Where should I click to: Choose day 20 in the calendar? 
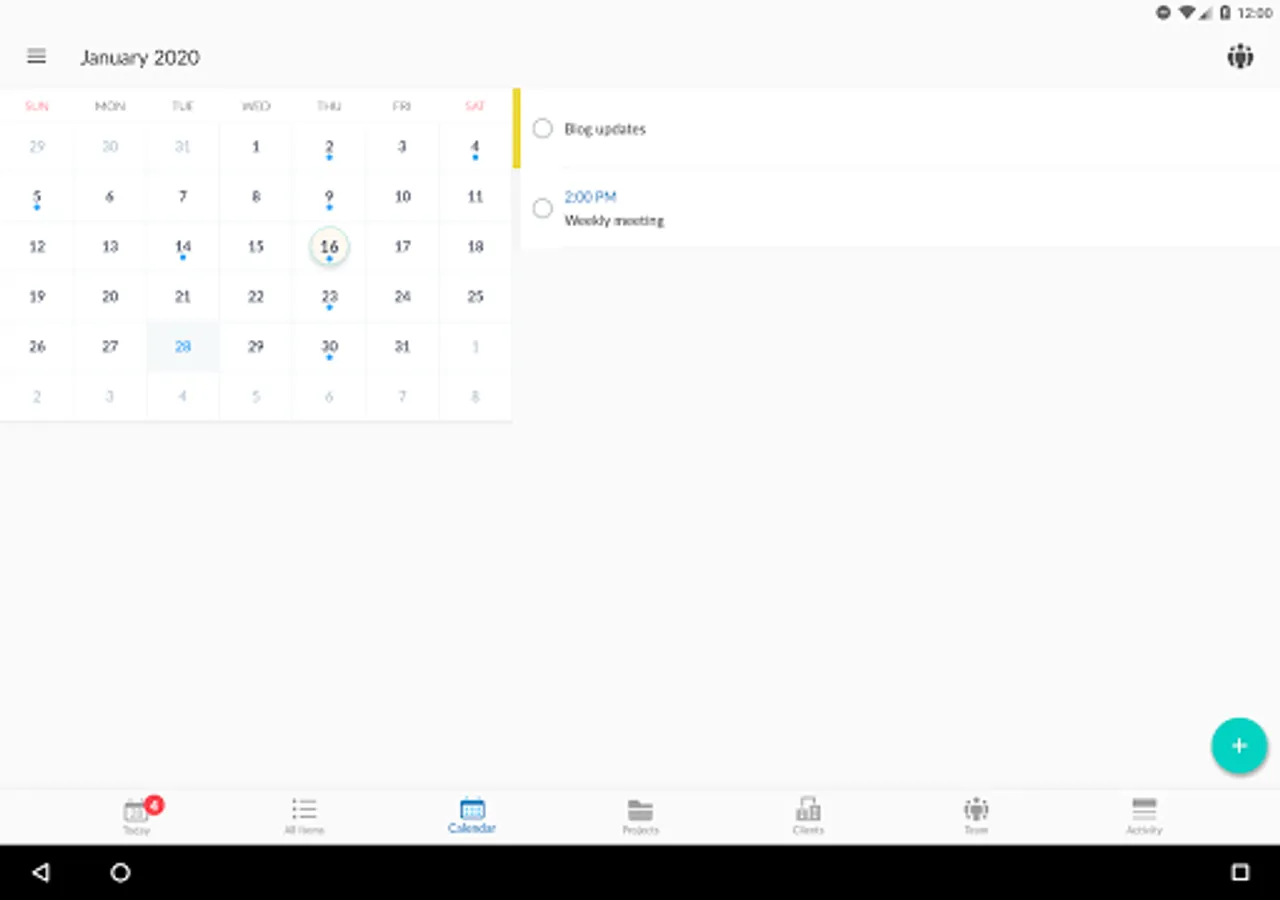click(x=110, y=297)
